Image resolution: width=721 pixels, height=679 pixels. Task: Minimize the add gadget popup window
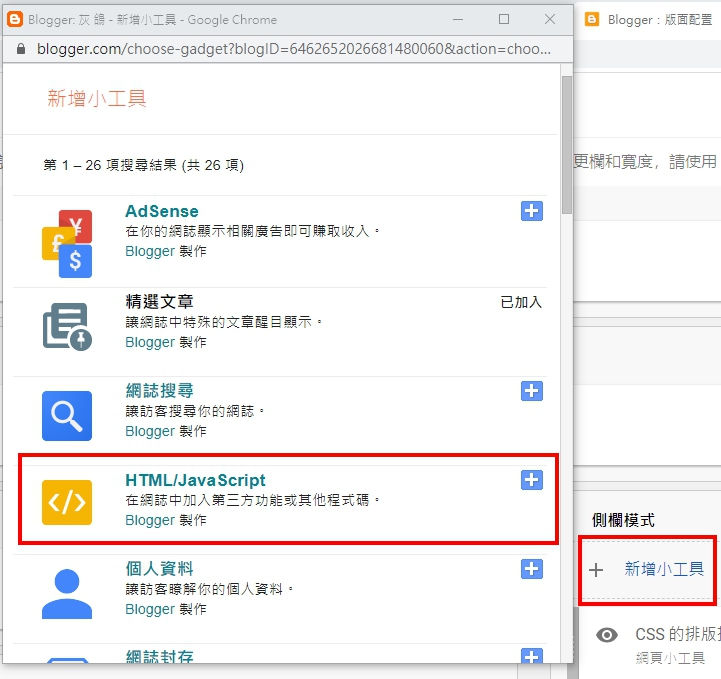click(458, 19)
